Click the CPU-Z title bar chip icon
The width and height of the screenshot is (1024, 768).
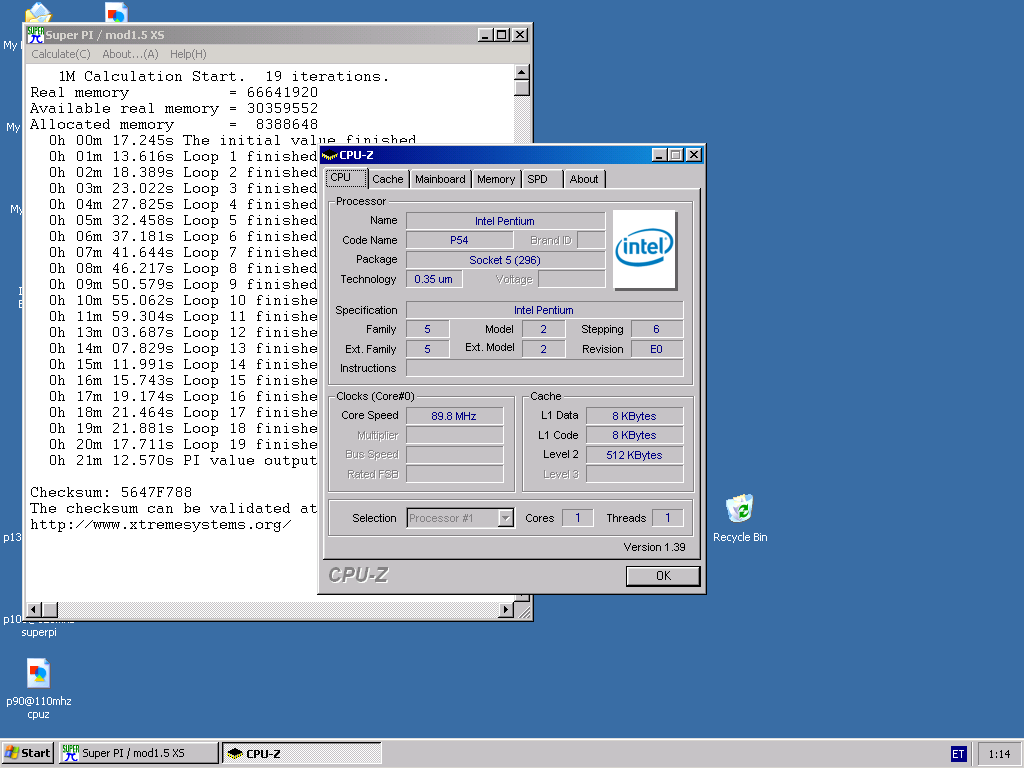pyautogui.click(x=330, y=155)
